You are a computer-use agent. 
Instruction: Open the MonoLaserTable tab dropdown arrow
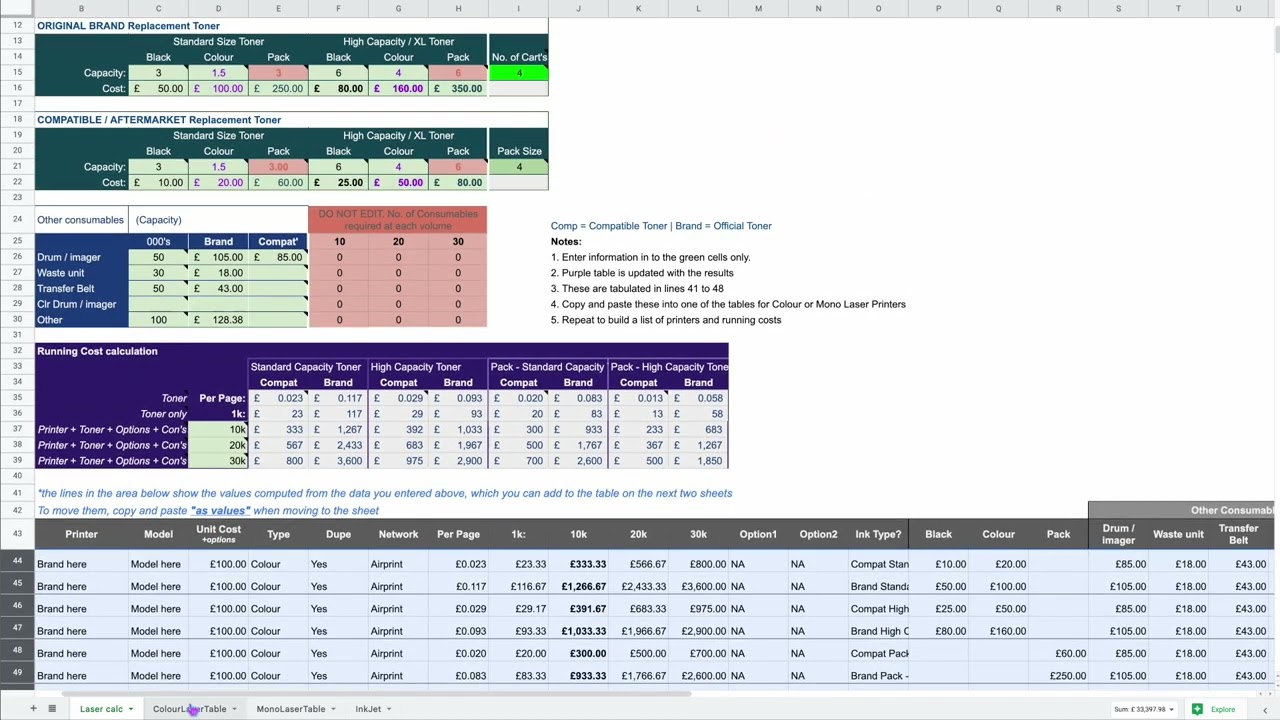[333, 709]
